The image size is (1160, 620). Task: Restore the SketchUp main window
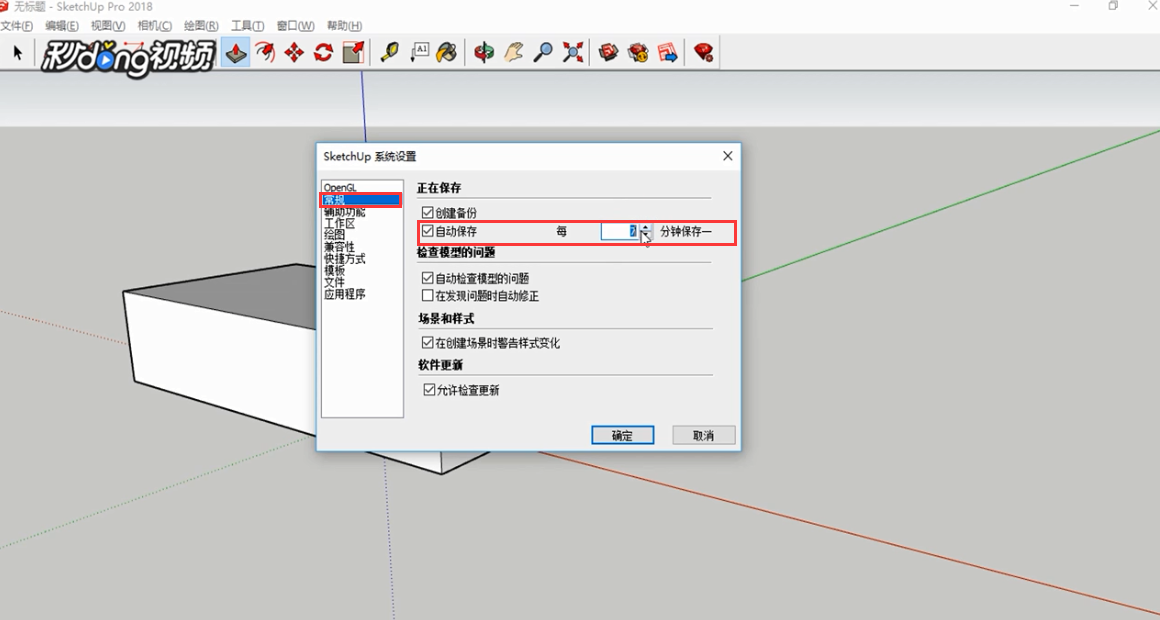(x=1113, y=6)
